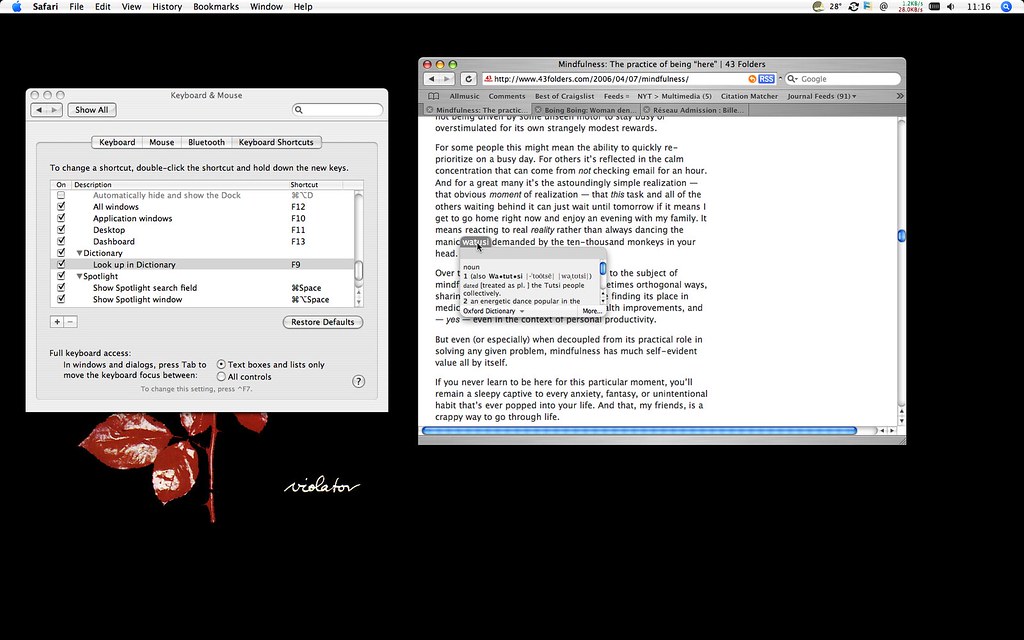Open the bookmarks book icon in Safari

pos(434,96)
